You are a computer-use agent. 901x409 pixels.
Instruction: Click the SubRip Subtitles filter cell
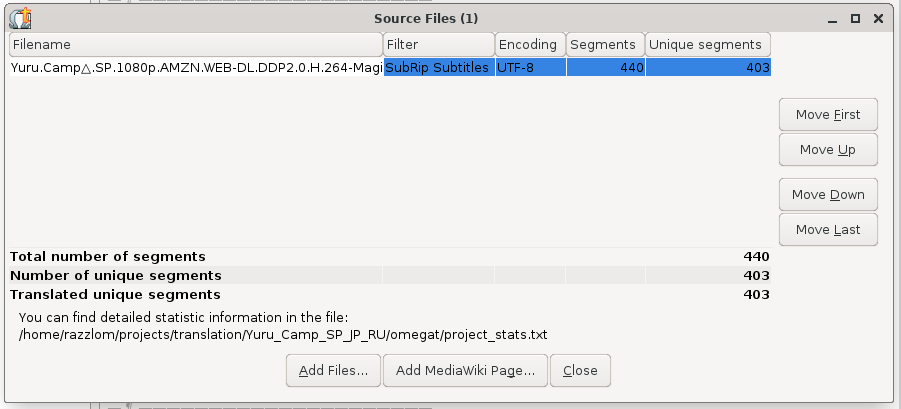439,67
